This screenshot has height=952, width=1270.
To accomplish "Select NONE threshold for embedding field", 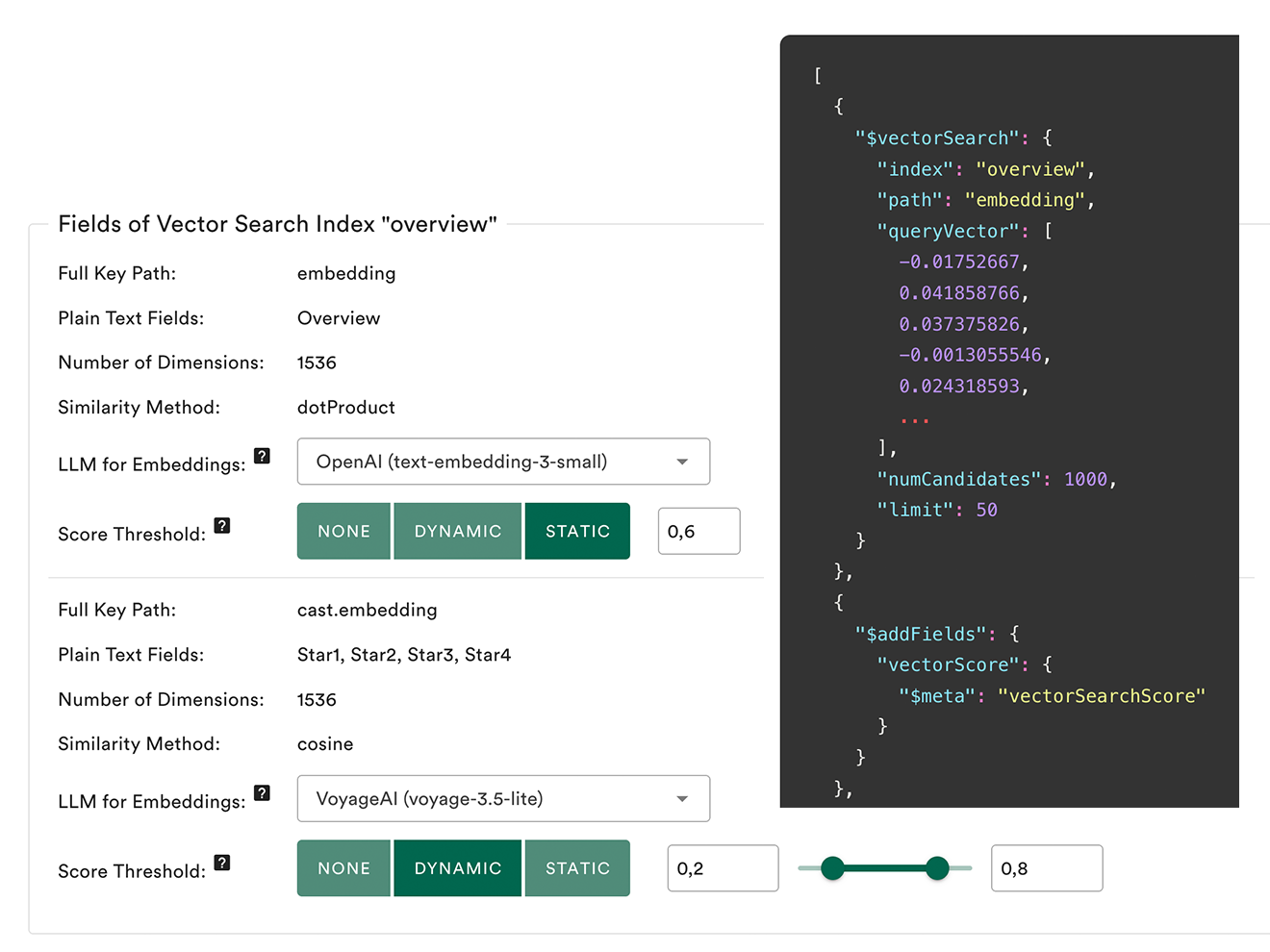I will pyautogui.click(x=343, y=531).
